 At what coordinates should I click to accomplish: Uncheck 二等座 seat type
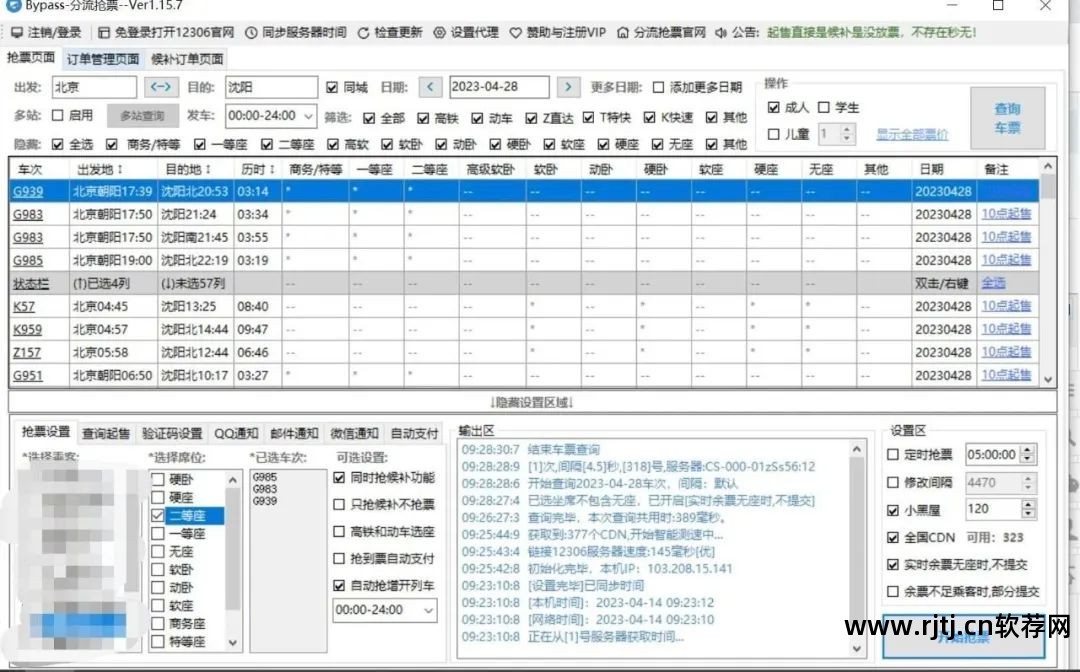[158, 515]
